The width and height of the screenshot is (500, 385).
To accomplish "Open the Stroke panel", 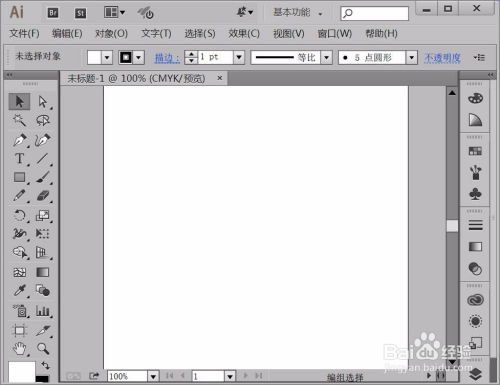I will click(x=475, y=225).
